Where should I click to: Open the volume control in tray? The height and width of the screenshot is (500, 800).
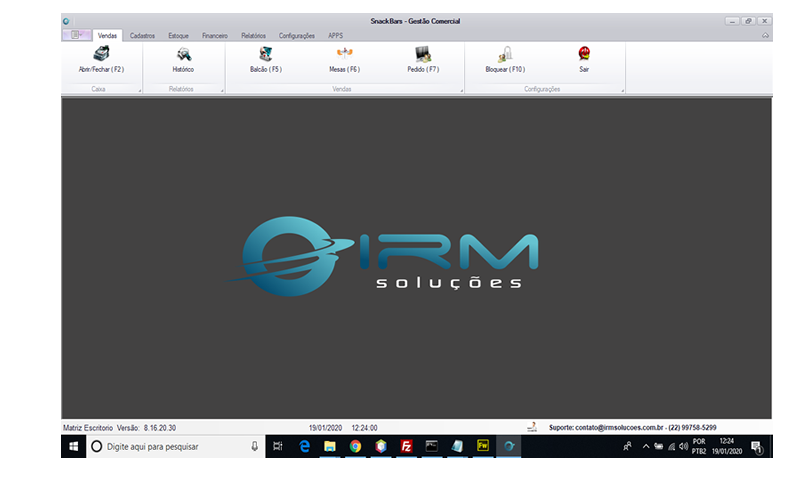click(x=684, y=446)
